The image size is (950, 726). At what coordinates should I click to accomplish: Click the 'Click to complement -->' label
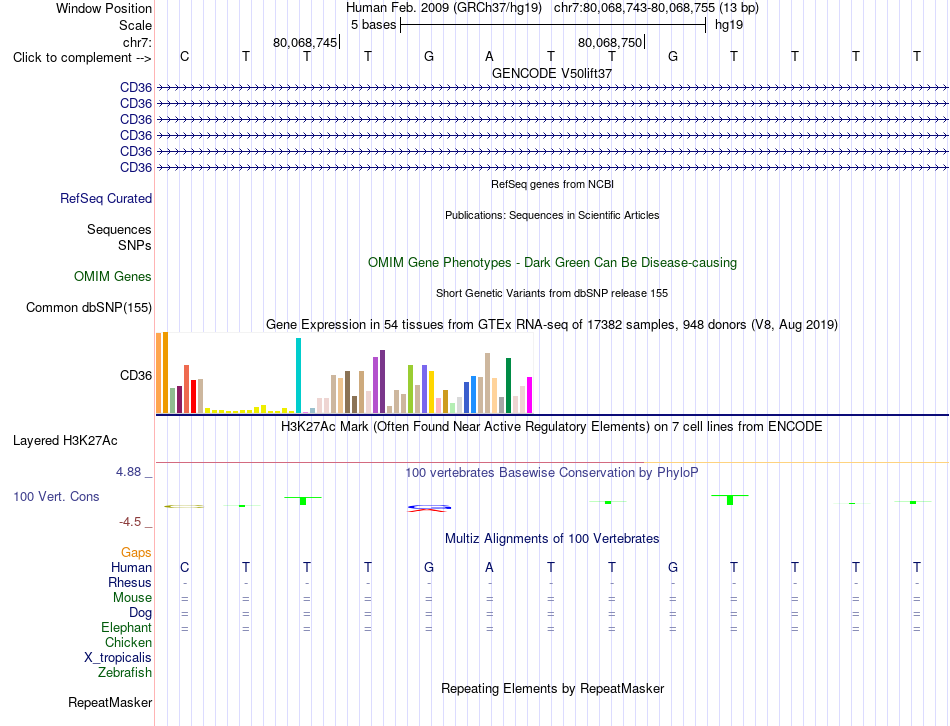coord(82,58)
